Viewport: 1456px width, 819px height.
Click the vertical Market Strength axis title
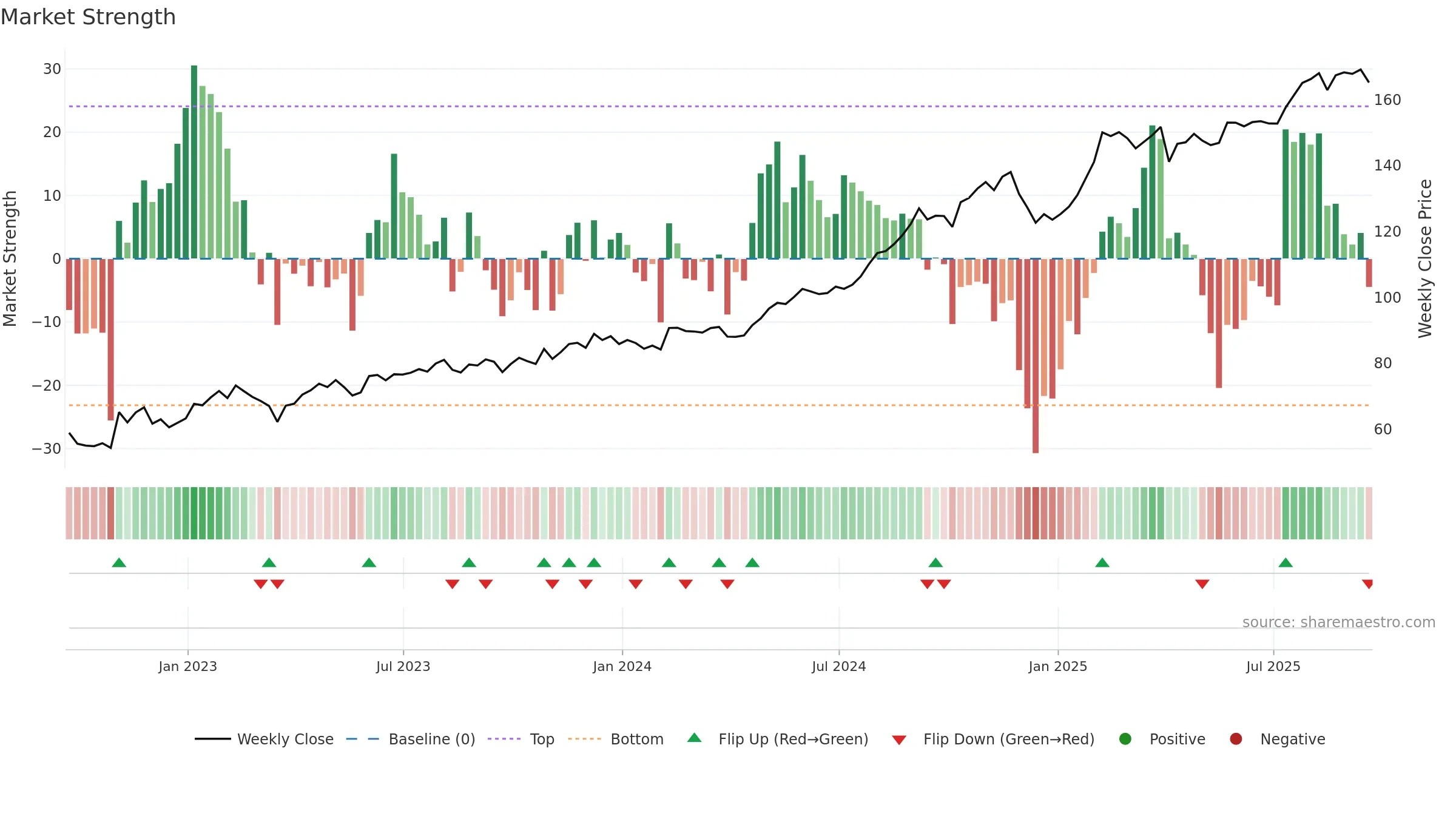[x=10, y=258]
